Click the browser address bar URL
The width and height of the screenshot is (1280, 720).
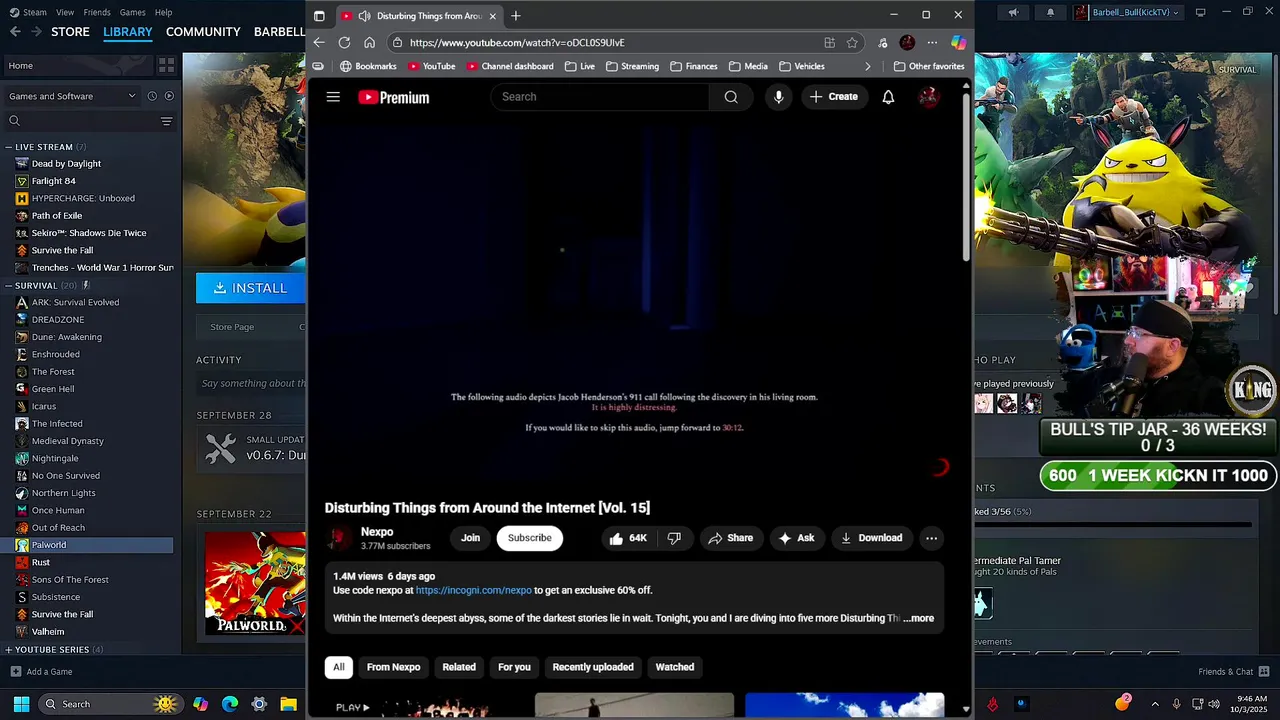point(516,43)
